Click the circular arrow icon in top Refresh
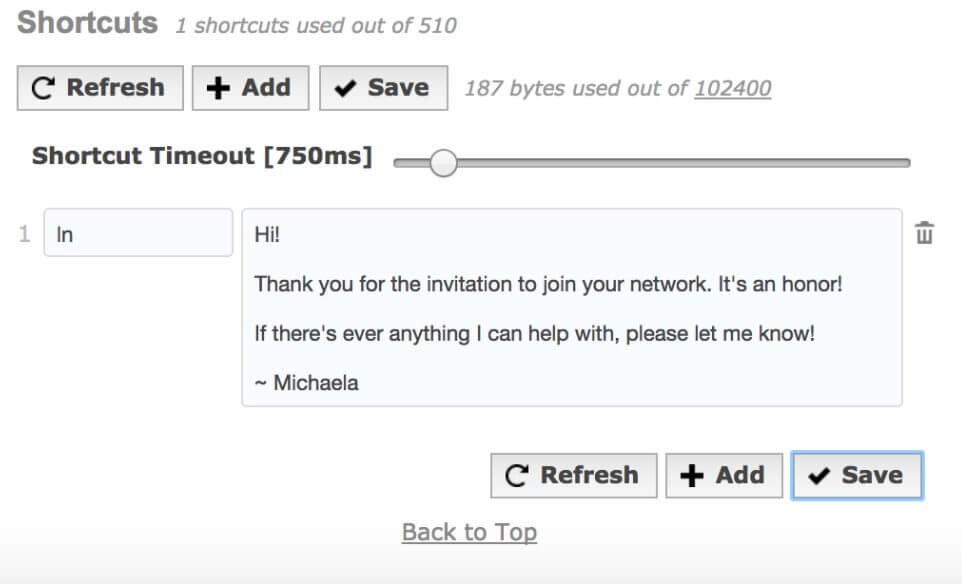This screenshot has height=584, width=962. pos(43,88)
